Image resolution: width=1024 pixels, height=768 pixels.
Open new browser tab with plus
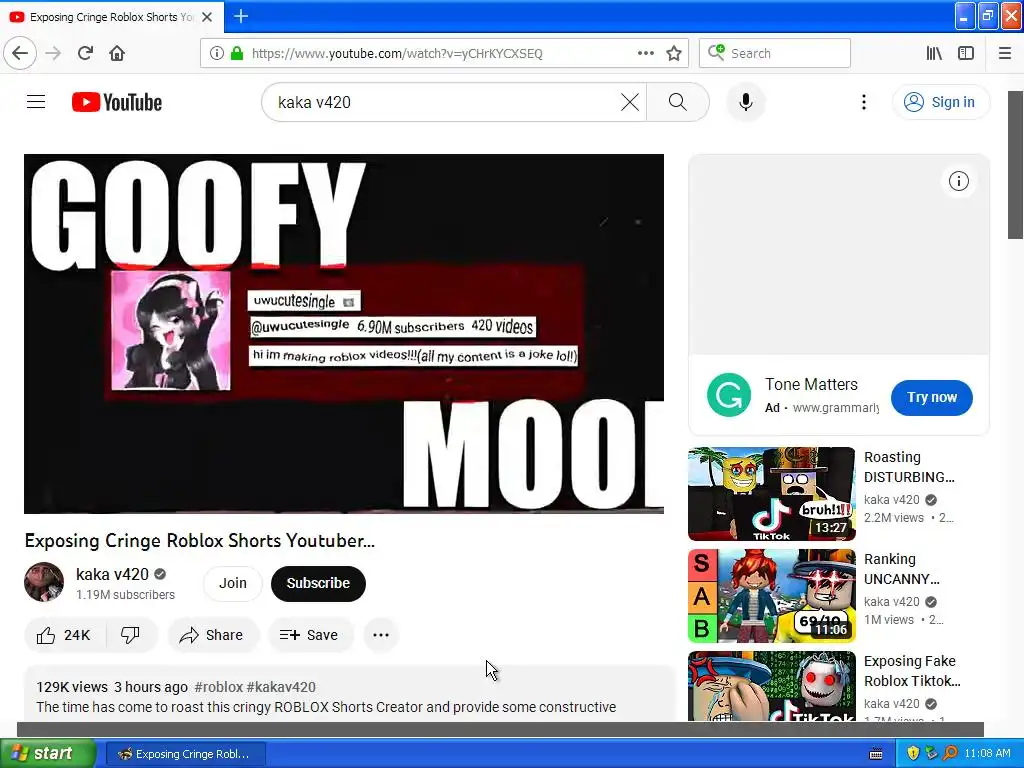[x=241, y=16]
